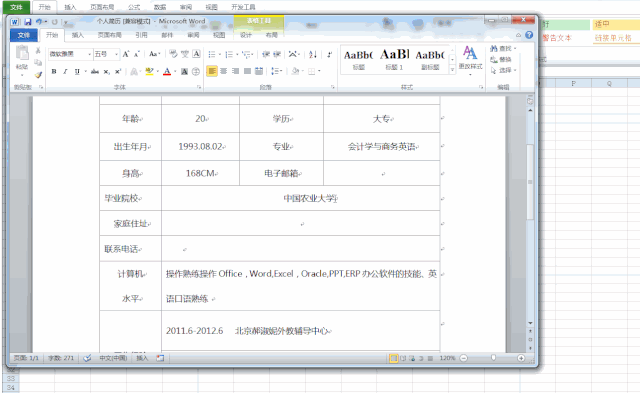Click the Sort A-Z icon

[313, 54]
